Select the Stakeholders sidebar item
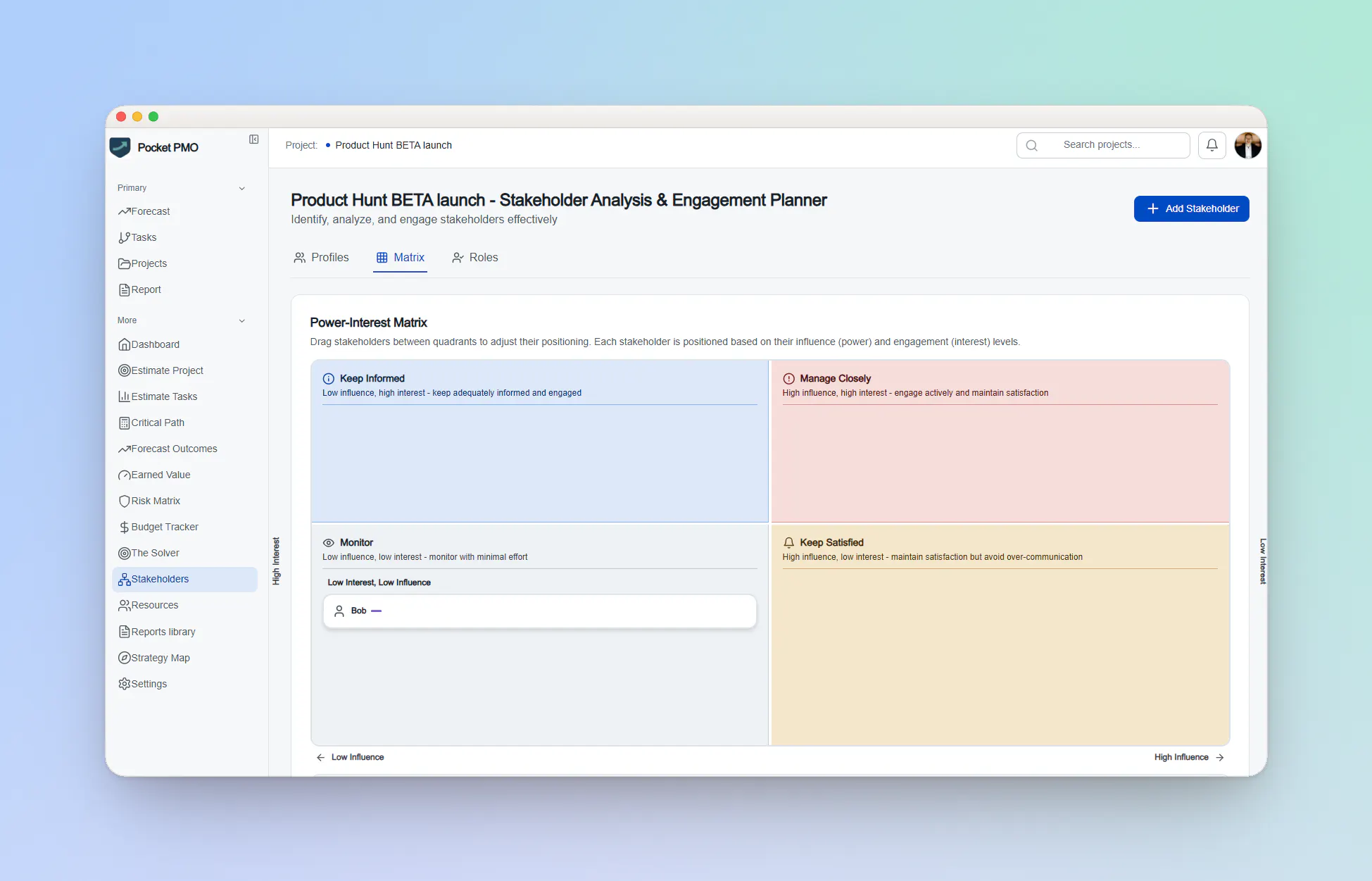The width and height of the screenshot is (1372, 881). coord(184,579)
